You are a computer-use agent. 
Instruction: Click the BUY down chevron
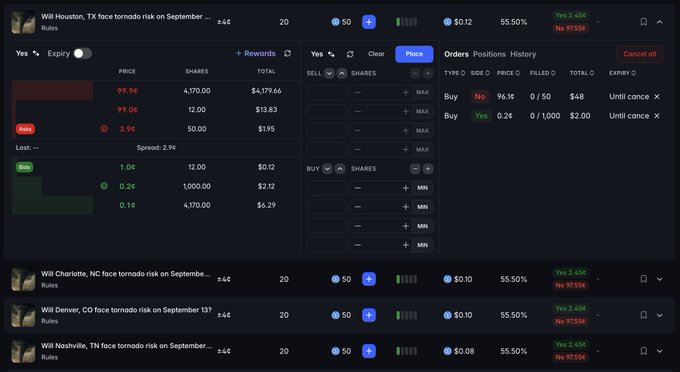(327, 169)
